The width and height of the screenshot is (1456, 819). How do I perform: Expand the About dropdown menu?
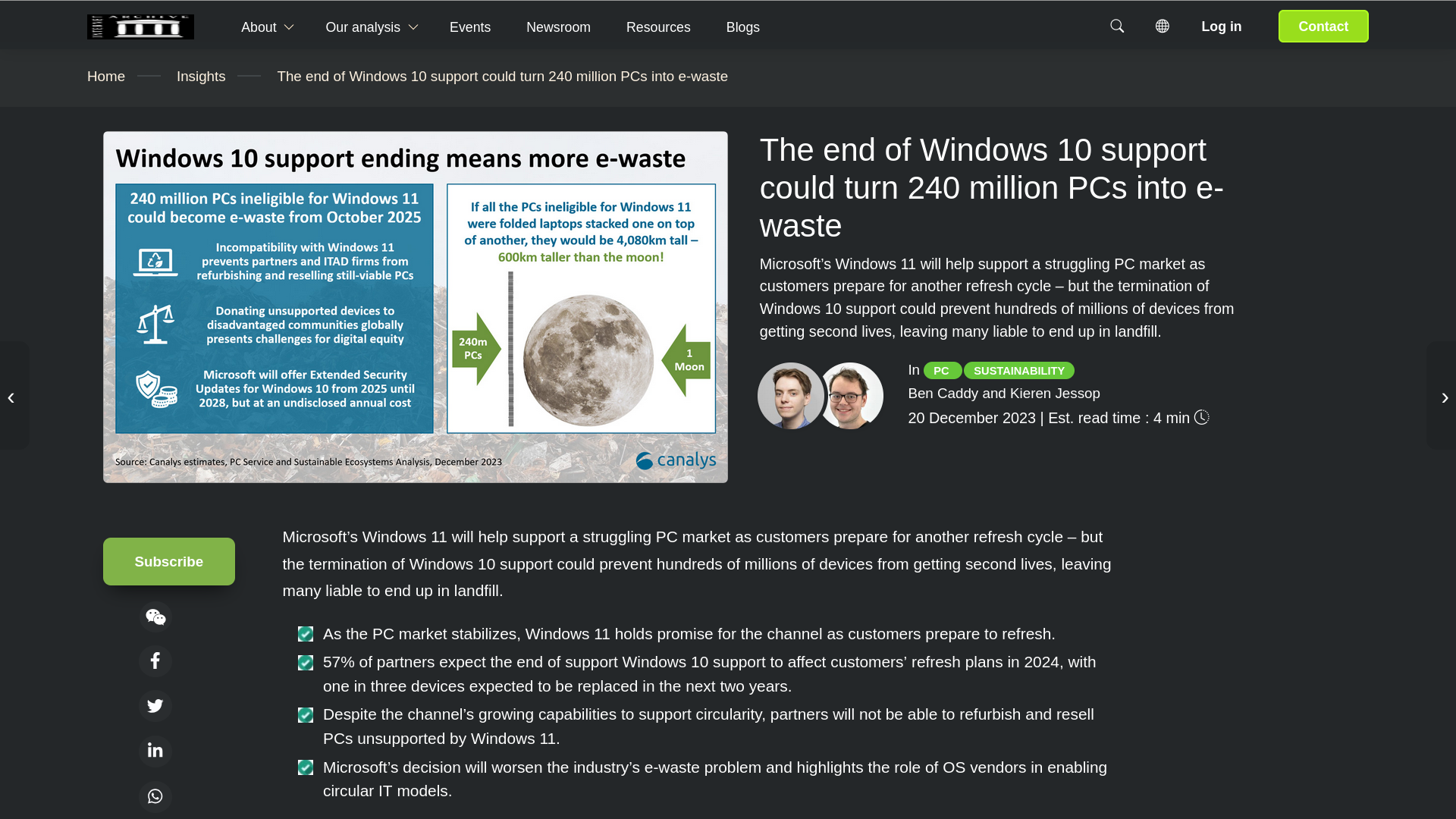click(x=267, y=27)
